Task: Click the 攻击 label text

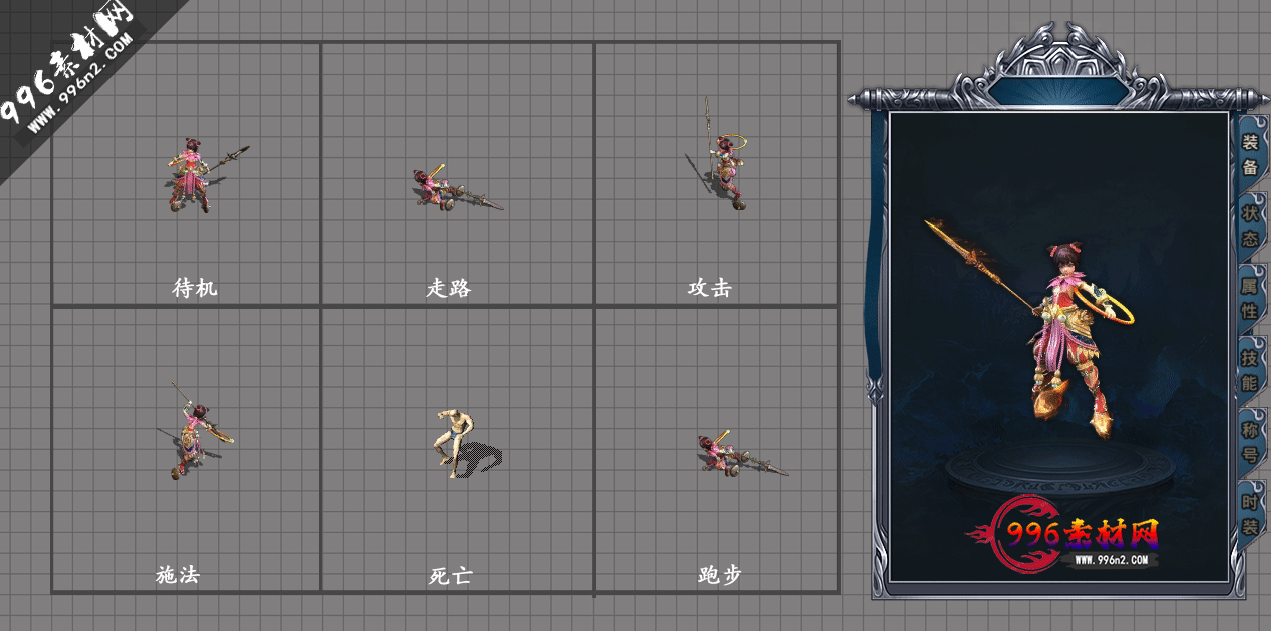Action: 710,288
